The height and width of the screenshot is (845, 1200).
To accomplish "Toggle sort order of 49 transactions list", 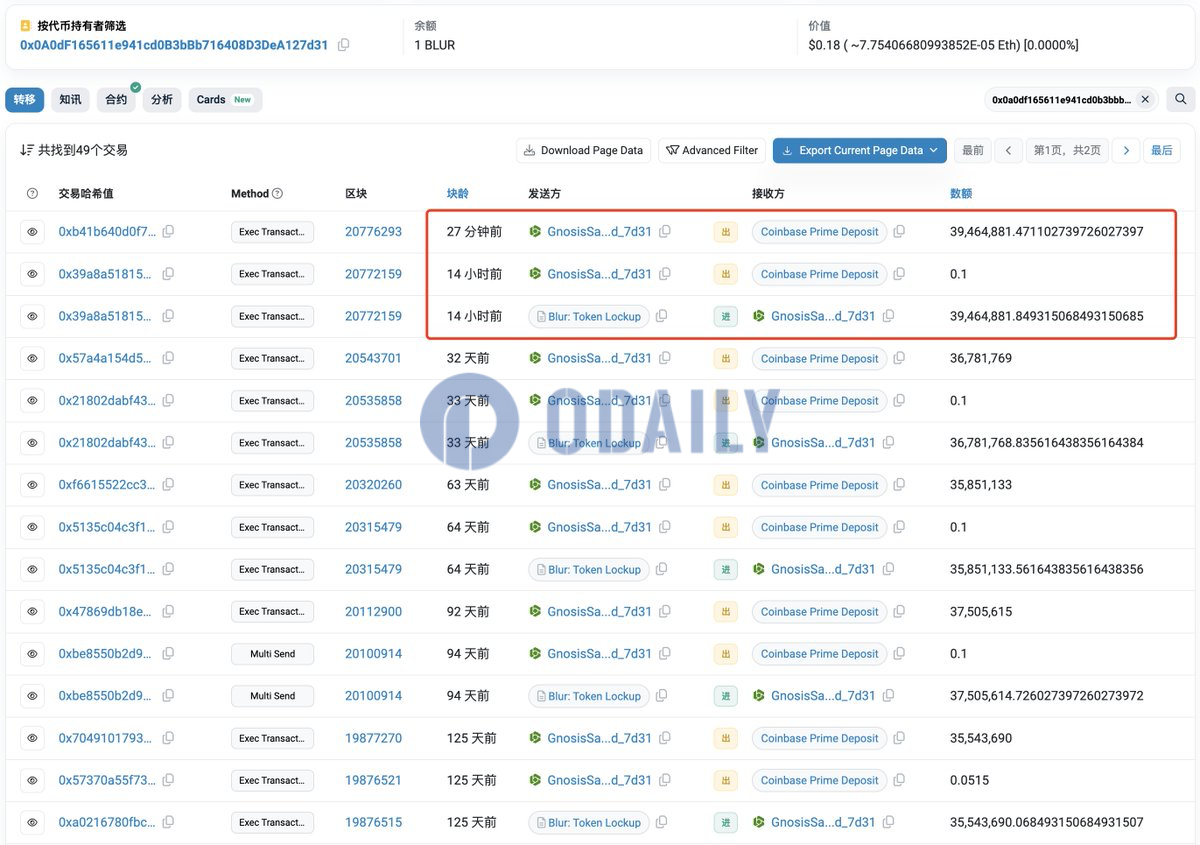I will tap(27, 150).
